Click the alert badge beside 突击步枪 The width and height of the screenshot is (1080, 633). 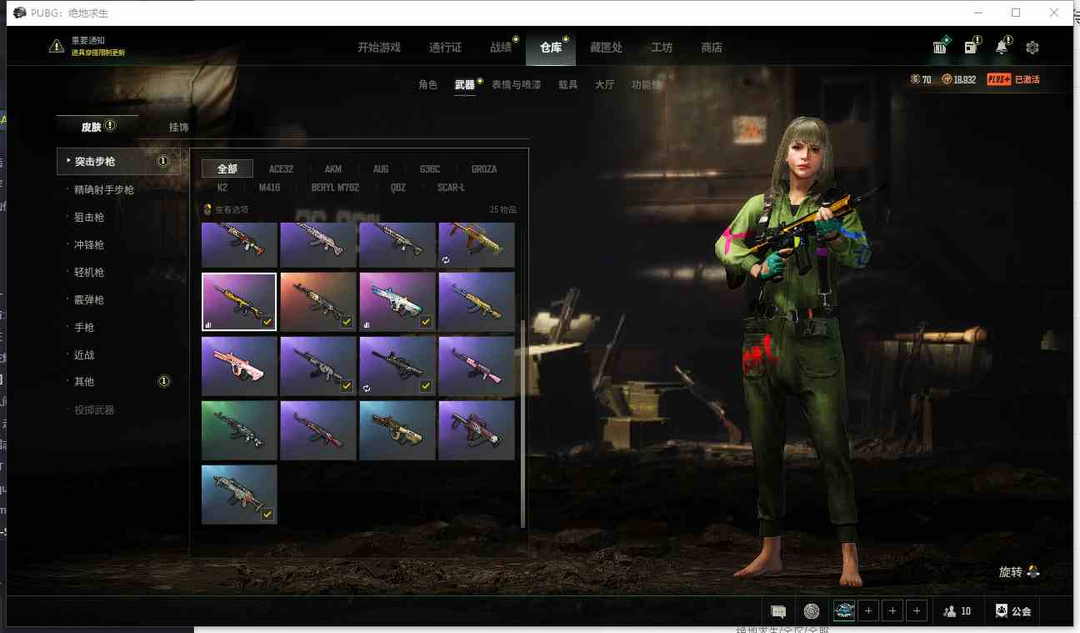pyautogui.click(x=163, y=161)
